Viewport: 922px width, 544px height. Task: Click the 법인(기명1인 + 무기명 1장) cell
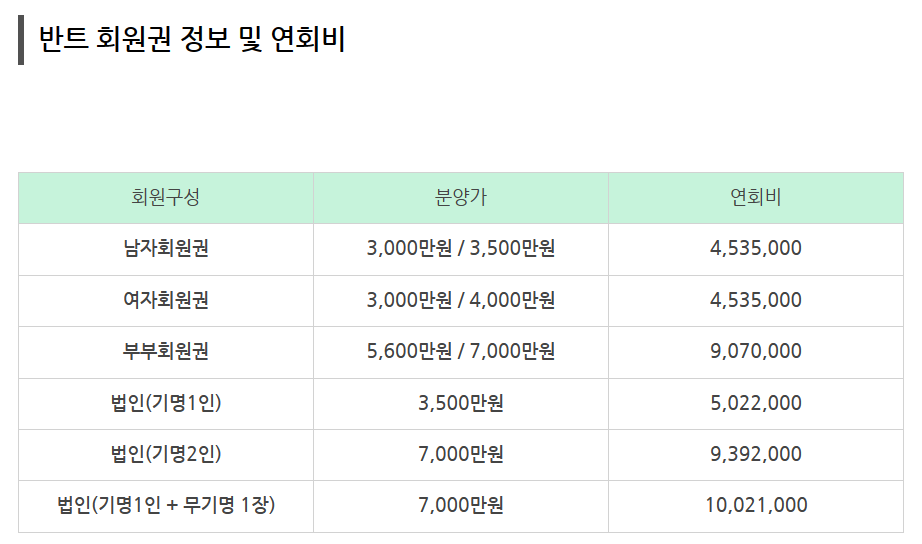[x=166, y=505]
